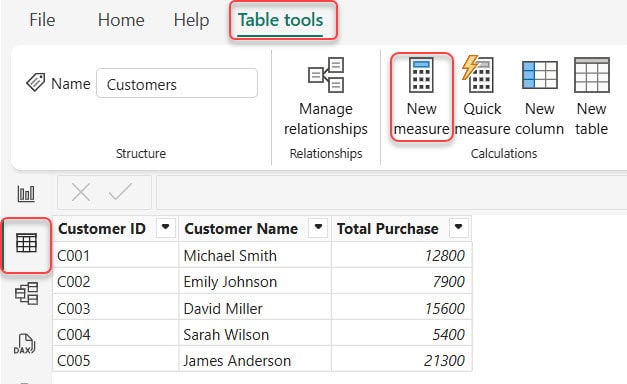Image resolution: width=627 pixels, height=384 pixels.
Task: Click into the formula bar
Action: 391,192
